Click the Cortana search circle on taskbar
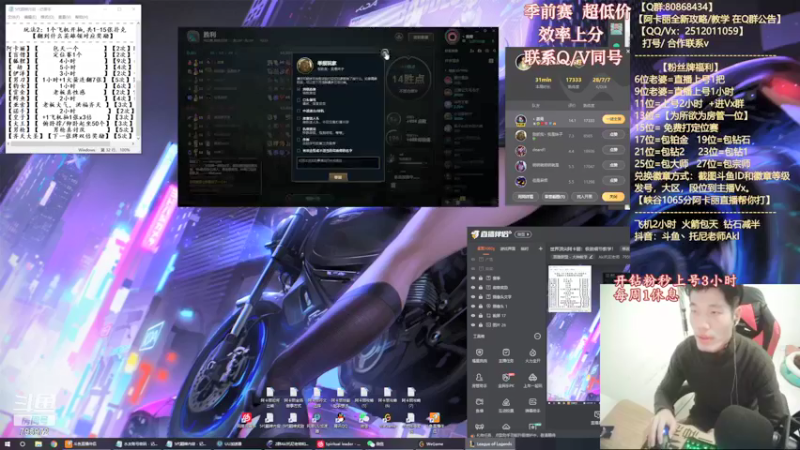Viewport: 800px width, 450px height. 22,444
